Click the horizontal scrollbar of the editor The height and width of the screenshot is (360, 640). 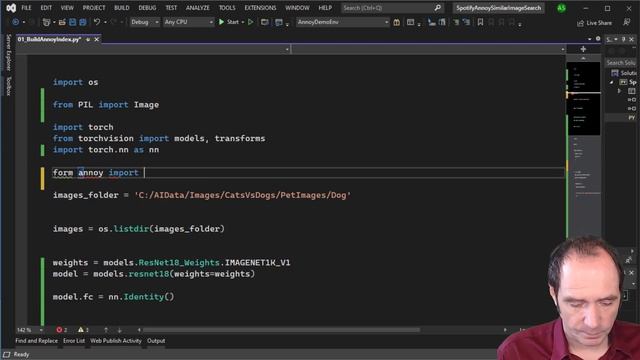[x=281, y=330]
